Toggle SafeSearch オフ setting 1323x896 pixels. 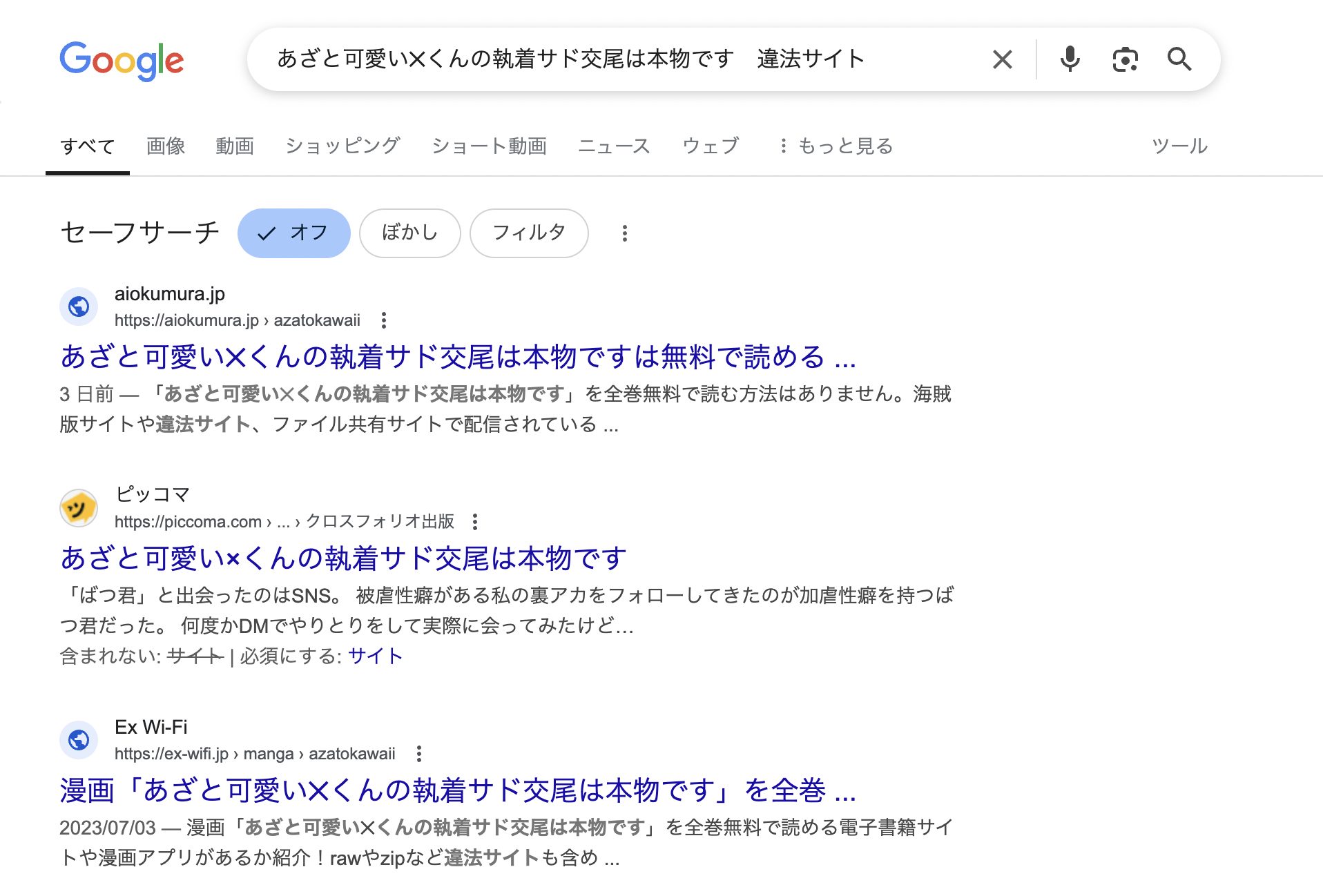pyautogui.click(x=294, y=233)
